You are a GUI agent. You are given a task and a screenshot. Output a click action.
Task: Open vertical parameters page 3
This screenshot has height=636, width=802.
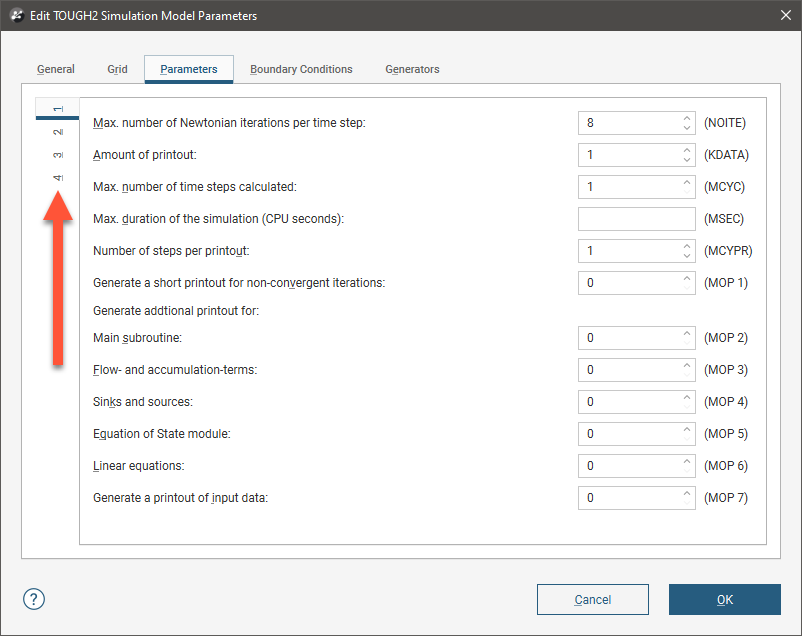point(57,155)
